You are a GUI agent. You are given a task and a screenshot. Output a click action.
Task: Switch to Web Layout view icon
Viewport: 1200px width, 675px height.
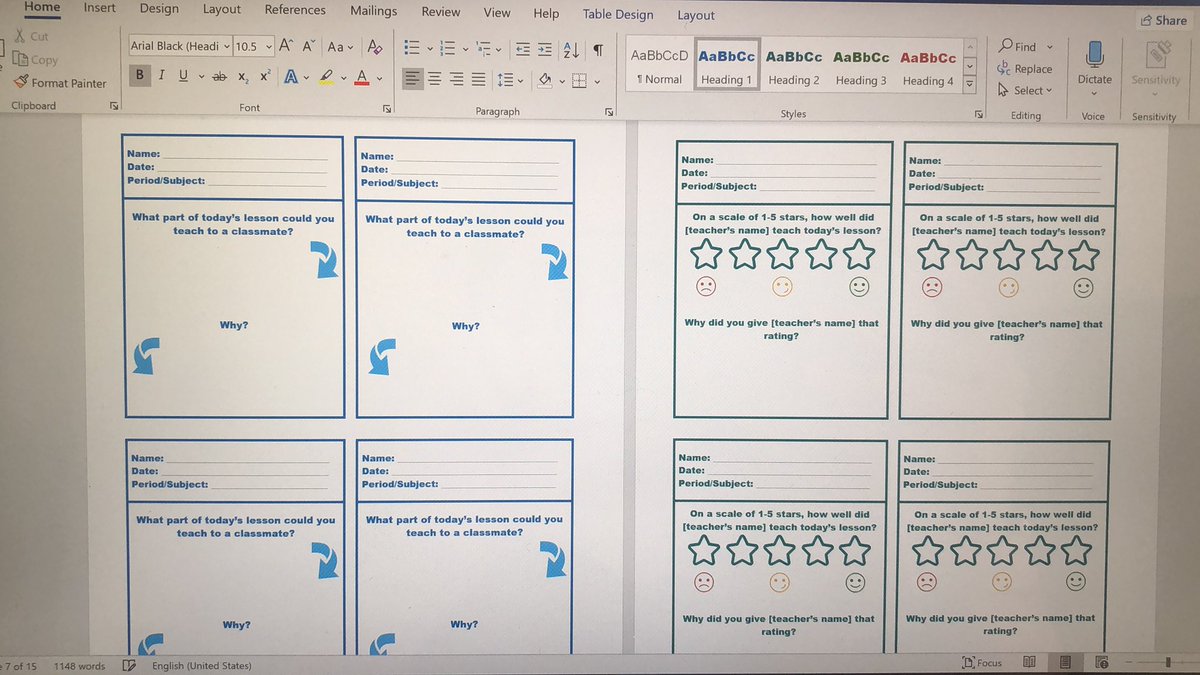tap(1102, 662)
